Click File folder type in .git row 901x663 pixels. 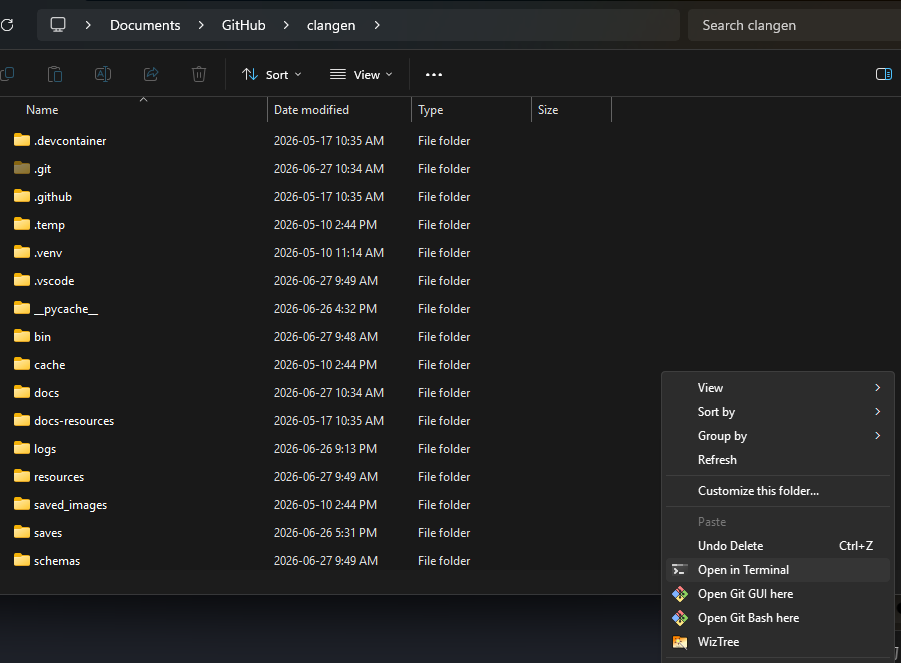[x=444, y=168]
